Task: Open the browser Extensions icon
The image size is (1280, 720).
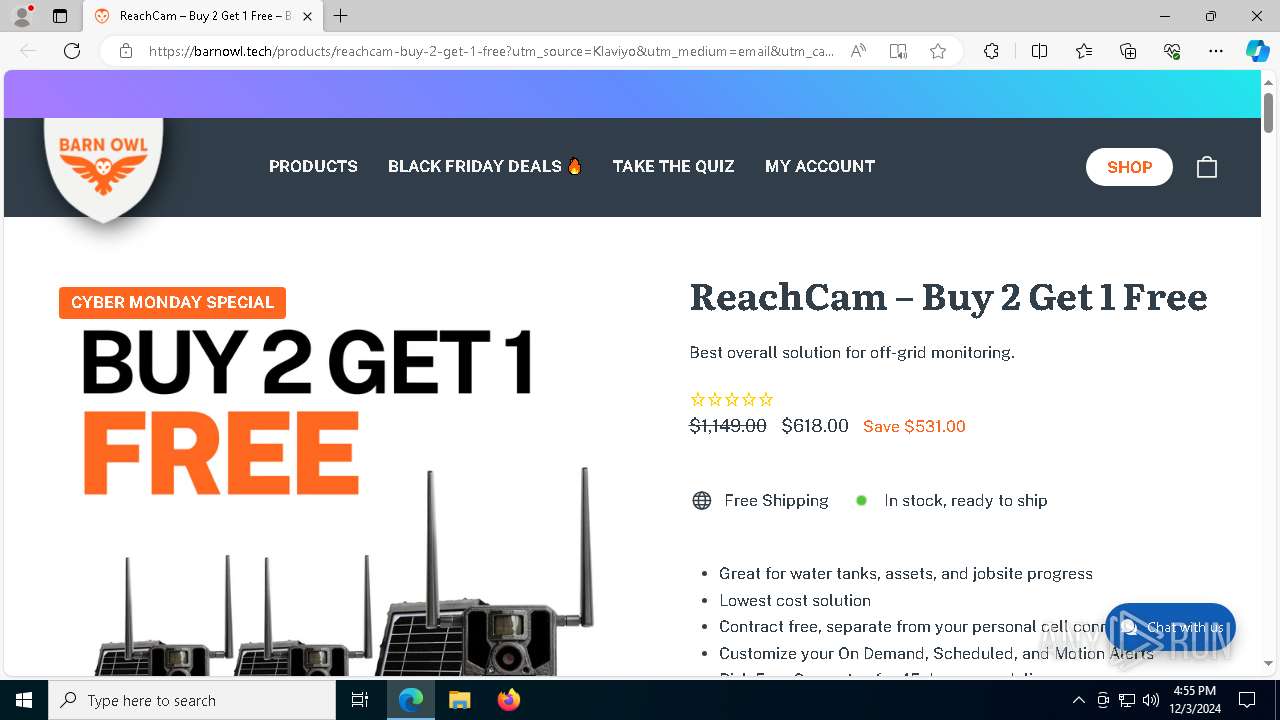Action: tap(991, 51)
